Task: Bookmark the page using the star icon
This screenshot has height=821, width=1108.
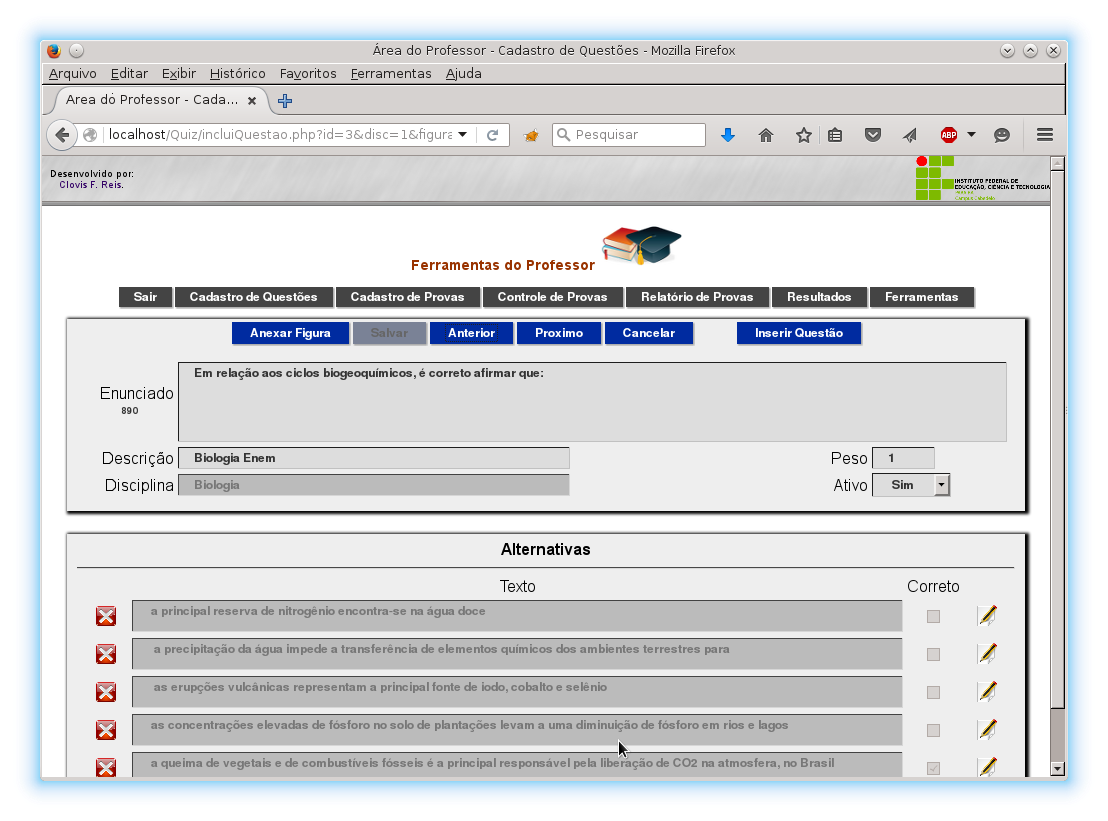Action: [x=803, y=133]
